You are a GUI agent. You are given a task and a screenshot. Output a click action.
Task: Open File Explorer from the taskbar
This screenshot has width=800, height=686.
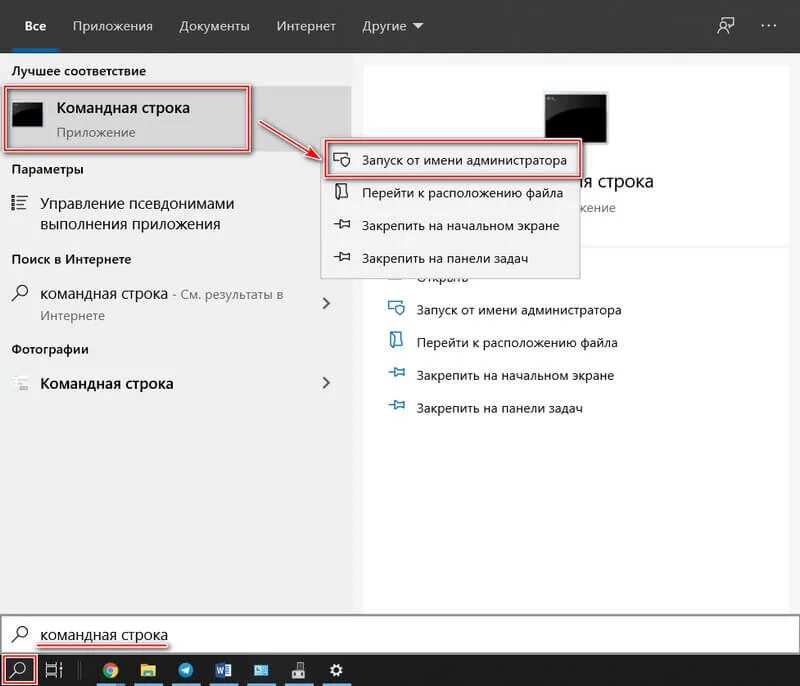[148, 670]
